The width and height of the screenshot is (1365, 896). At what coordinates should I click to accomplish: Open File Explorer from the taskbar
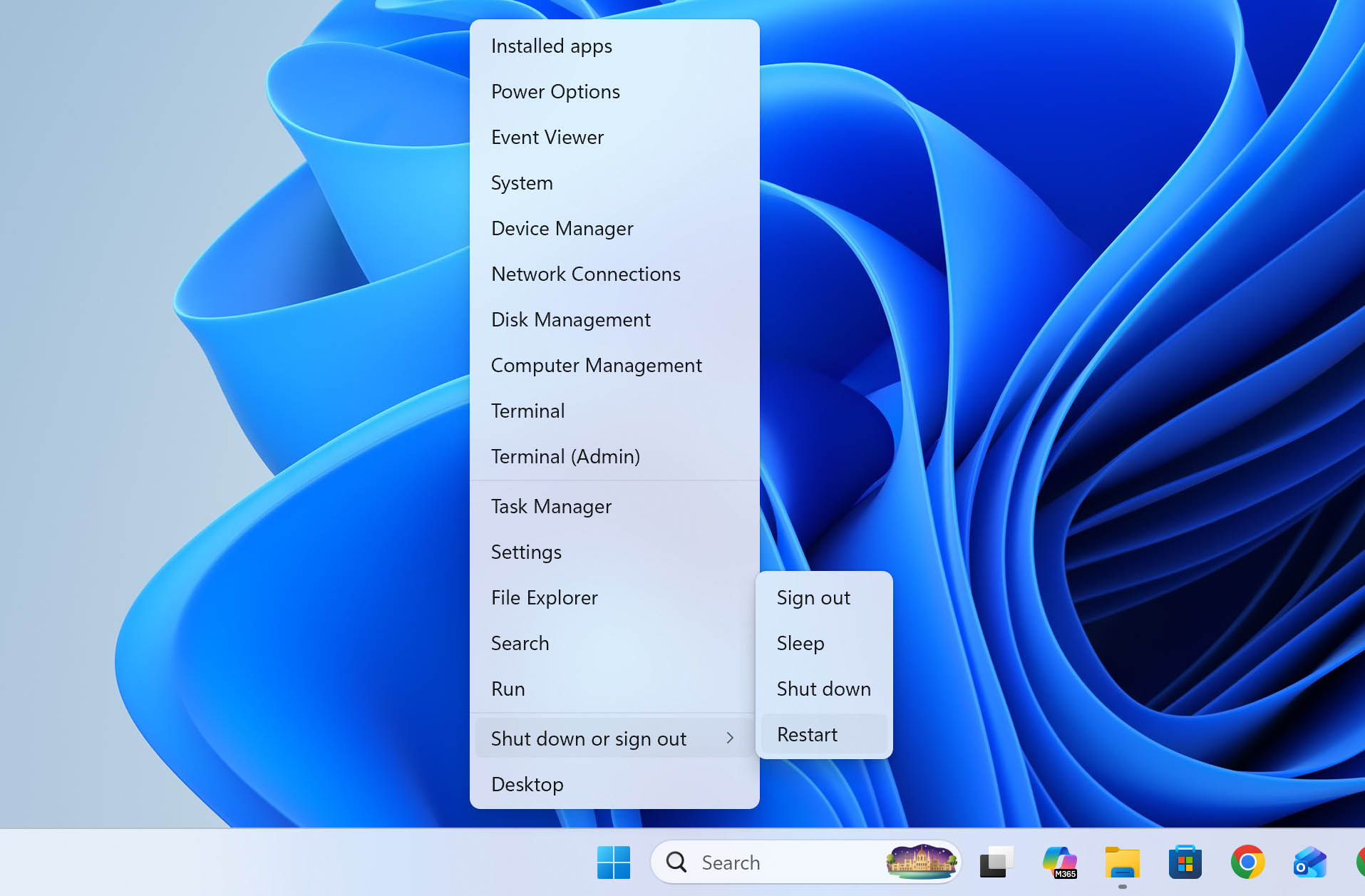[x=1121, y=861]
